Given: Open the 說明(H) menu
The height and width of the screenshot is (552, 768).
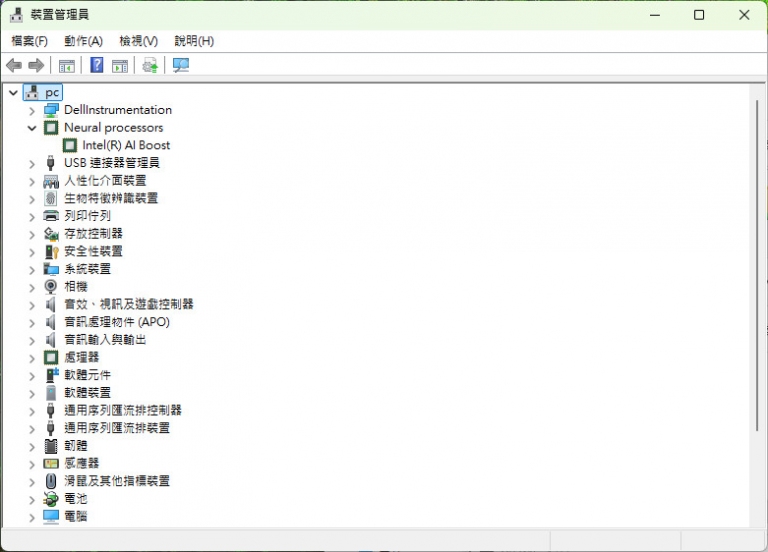Looking at the screenshot, I should [x=194, y=41].
